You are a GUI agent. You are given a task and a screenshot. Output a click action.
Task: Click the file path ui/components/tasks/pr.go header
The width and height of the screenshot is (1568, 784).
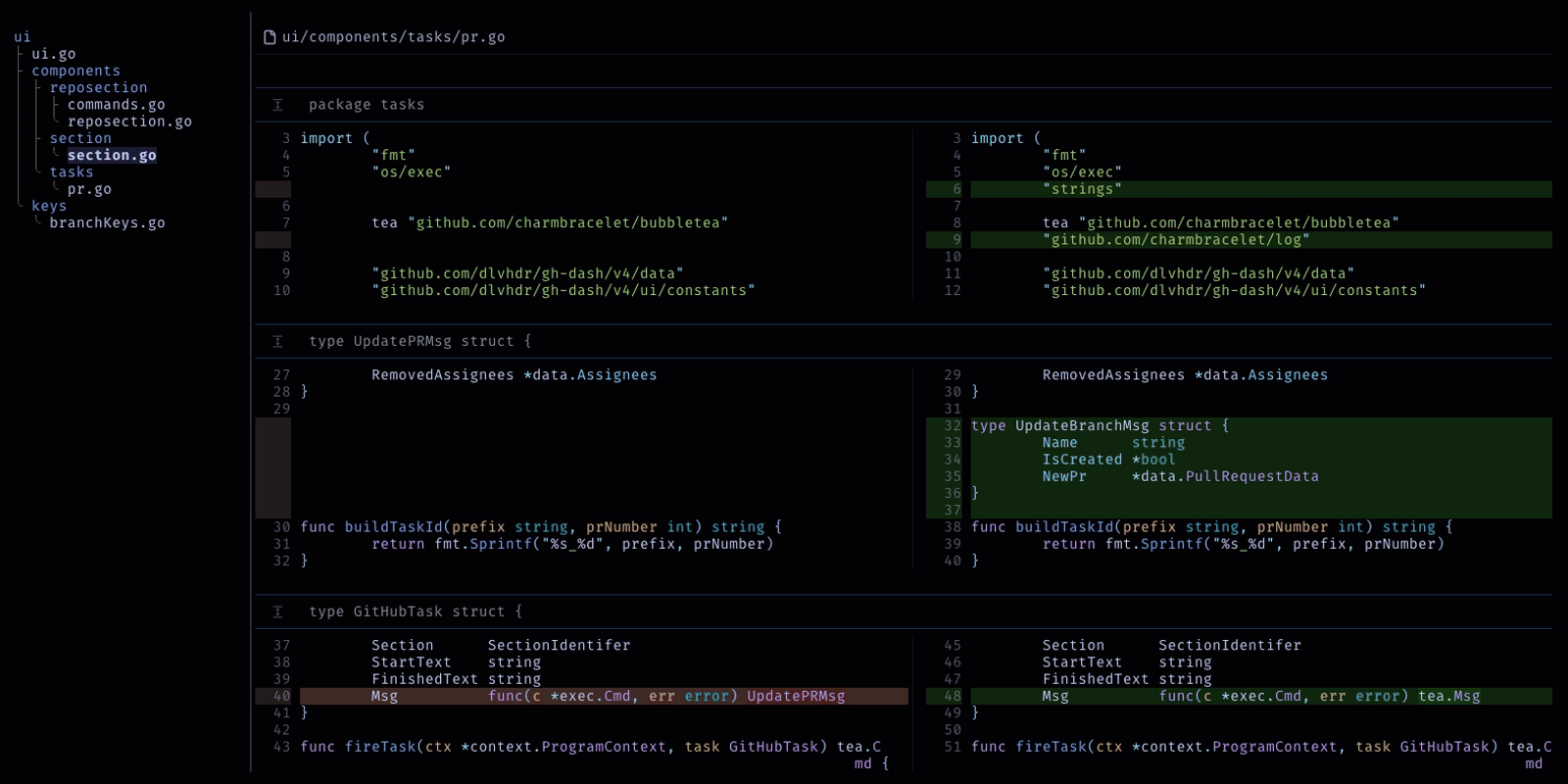[393, 37]
